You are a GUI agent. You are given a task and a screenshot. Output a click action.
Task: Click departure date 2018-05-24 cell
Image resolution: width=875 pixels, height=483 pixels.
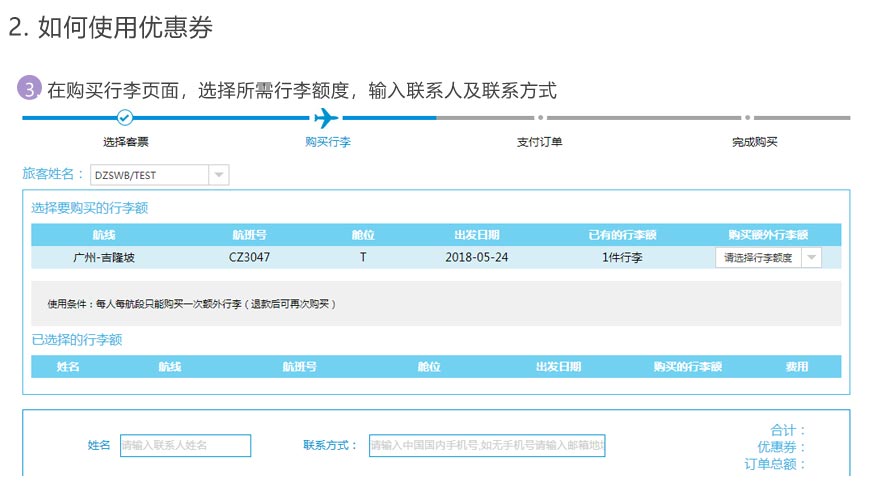click(x=476, y=257)
